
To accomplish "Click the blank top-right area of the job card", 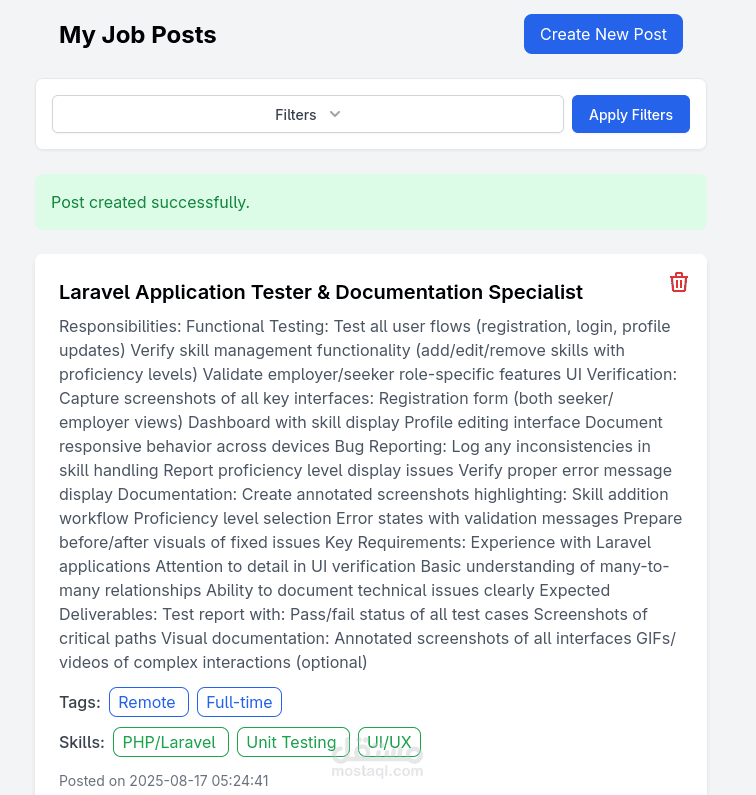I will pyautogui.click(x=630, y=270).
